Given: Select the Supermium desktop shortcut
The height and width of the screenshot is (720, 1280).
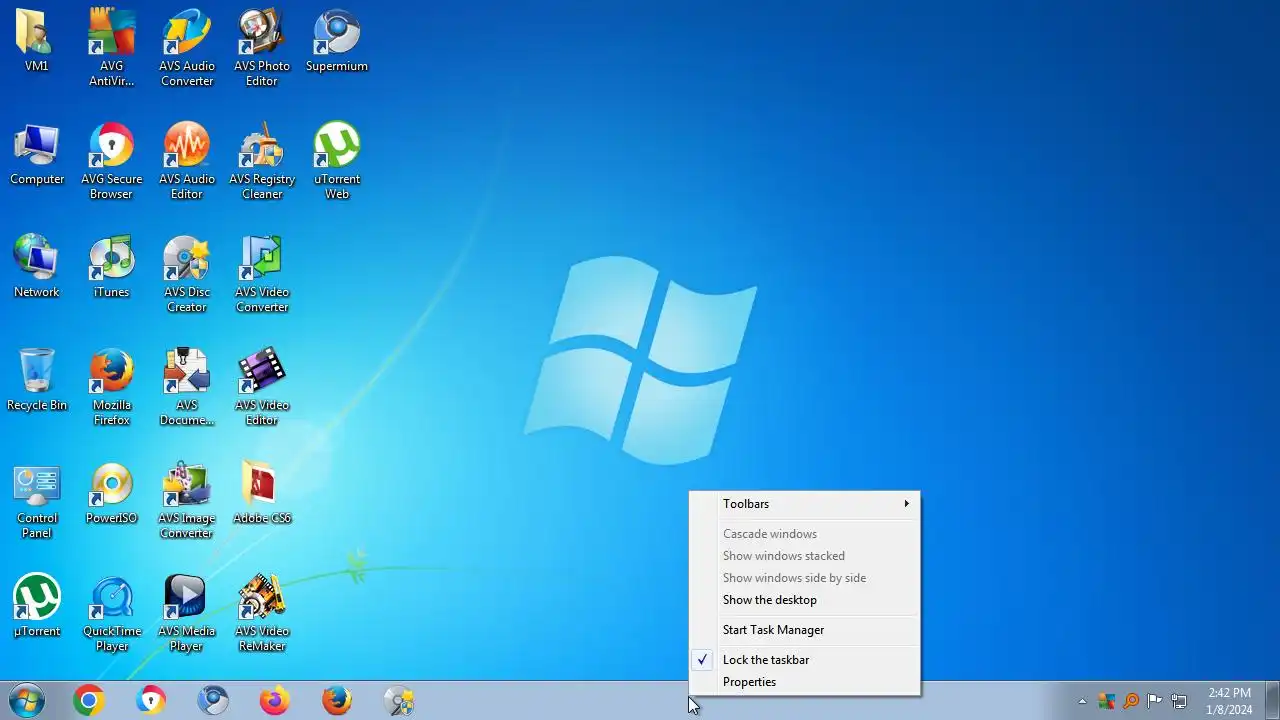Looking at the screenshot, I should point(337,40).
